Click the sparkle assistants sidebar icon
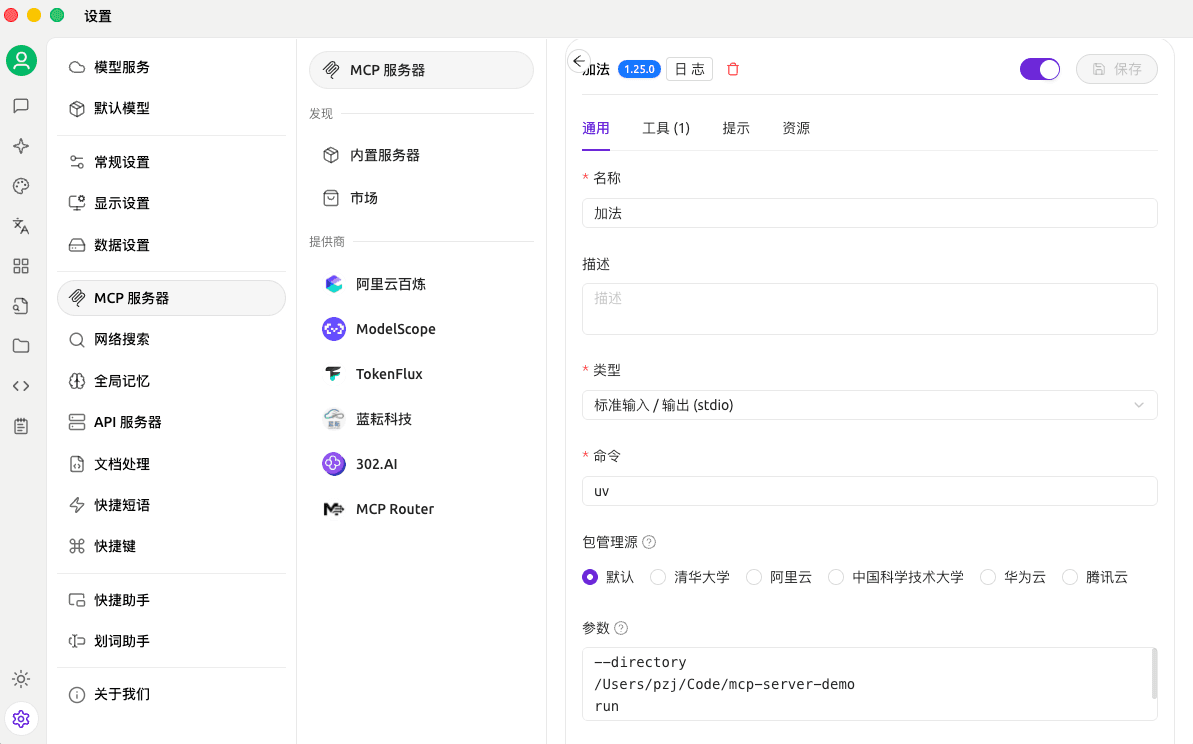This screenshot has height=744, width=1193. tap(21, 146)
